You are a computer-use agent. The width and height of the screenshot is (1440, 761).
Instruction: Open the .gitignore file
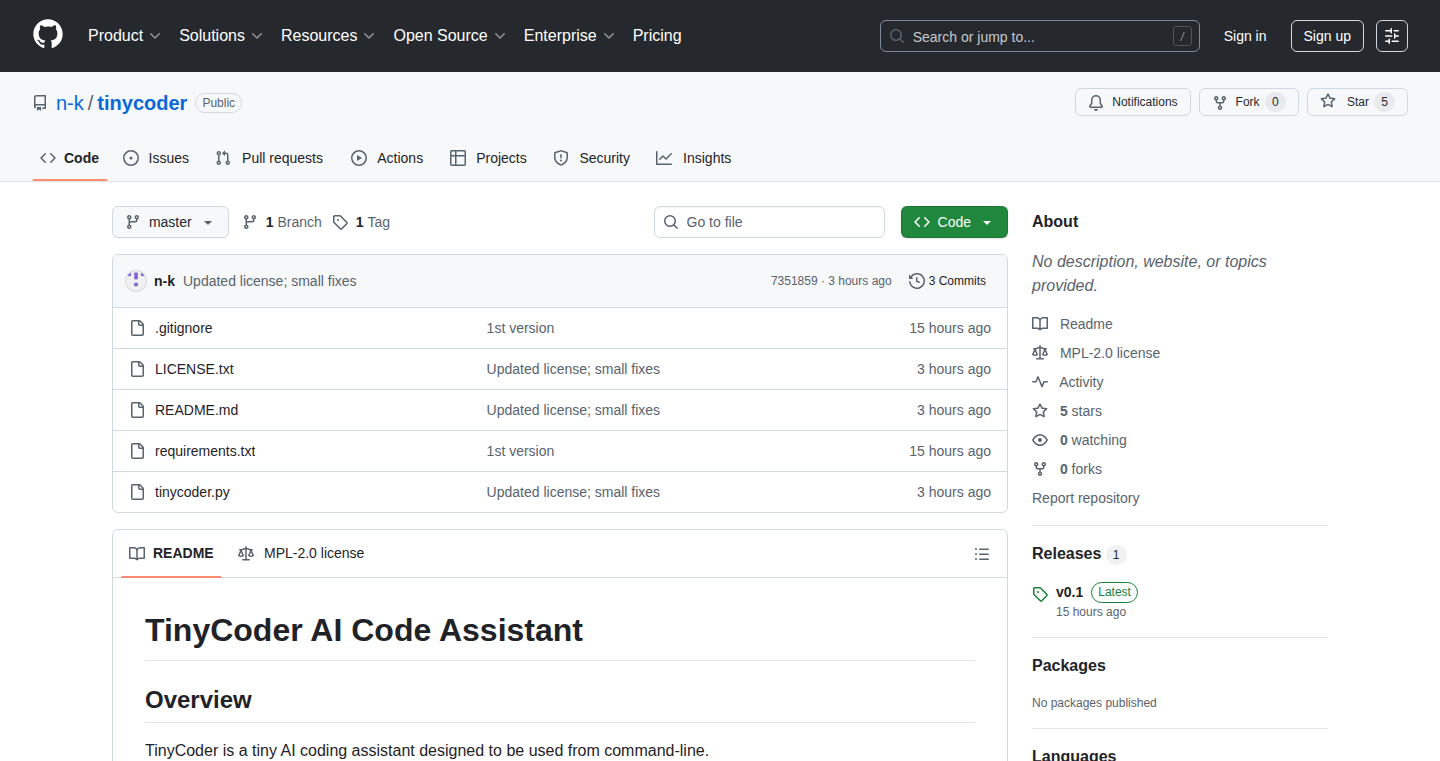click(184, 328)
